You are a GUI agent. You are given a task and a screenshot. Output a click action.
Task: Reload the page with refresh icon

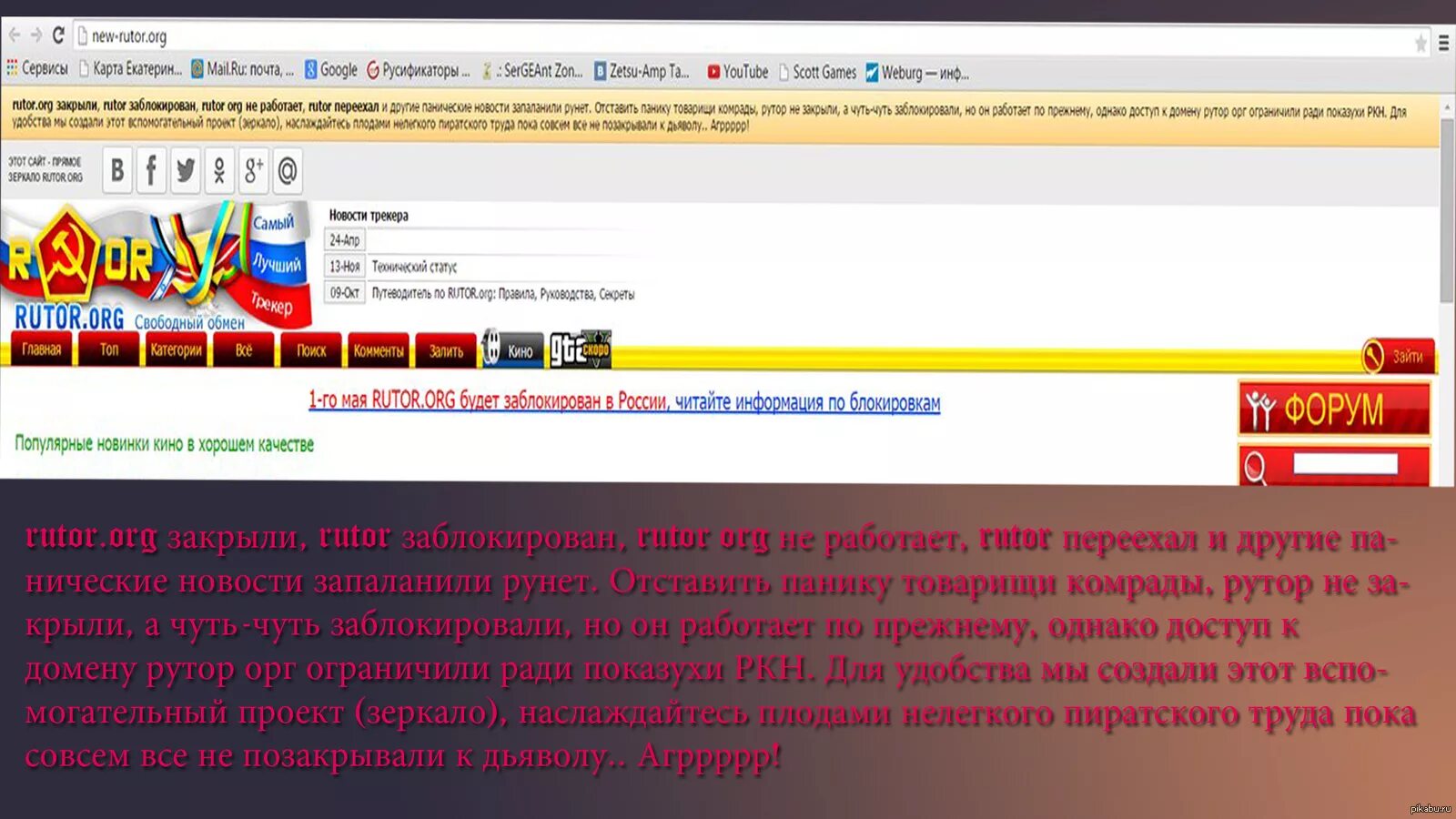pos(58,35)
